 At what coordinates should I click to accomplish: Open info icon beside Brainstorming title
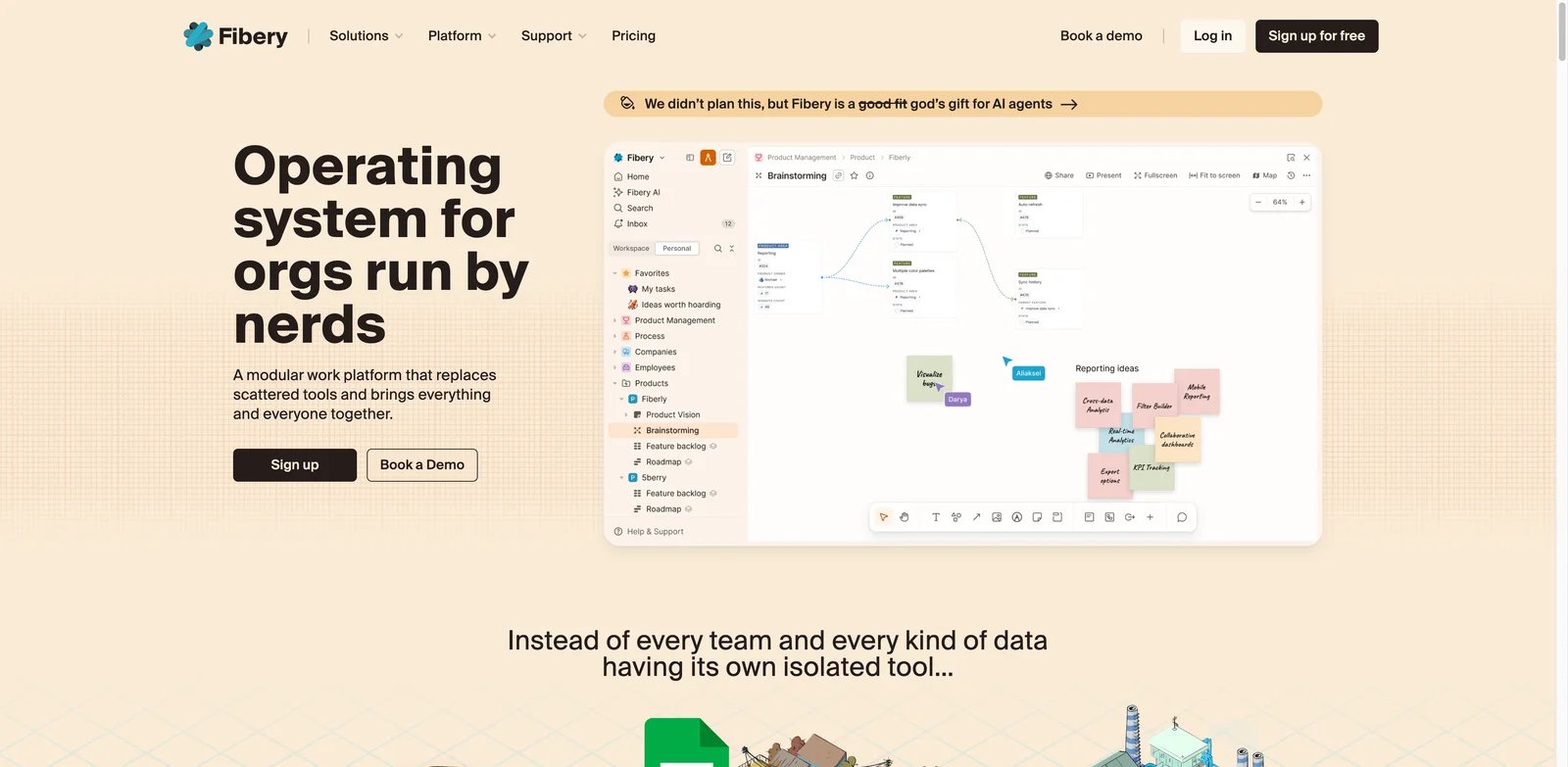(869, 176)
